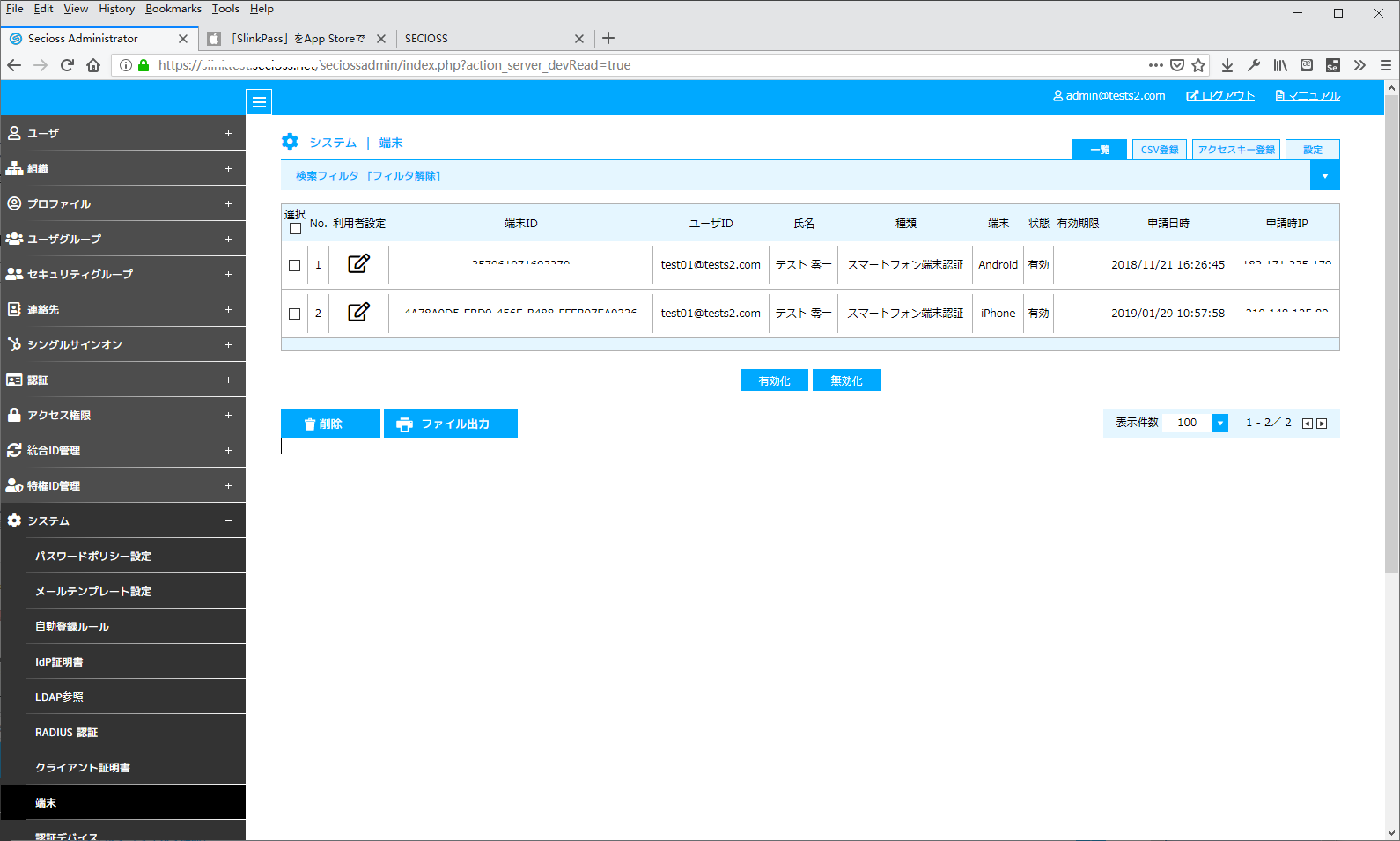This screenshot has height=841, width=1400.
Task: Select RADIUS 認証 in the sidebar
Action: 67,732
